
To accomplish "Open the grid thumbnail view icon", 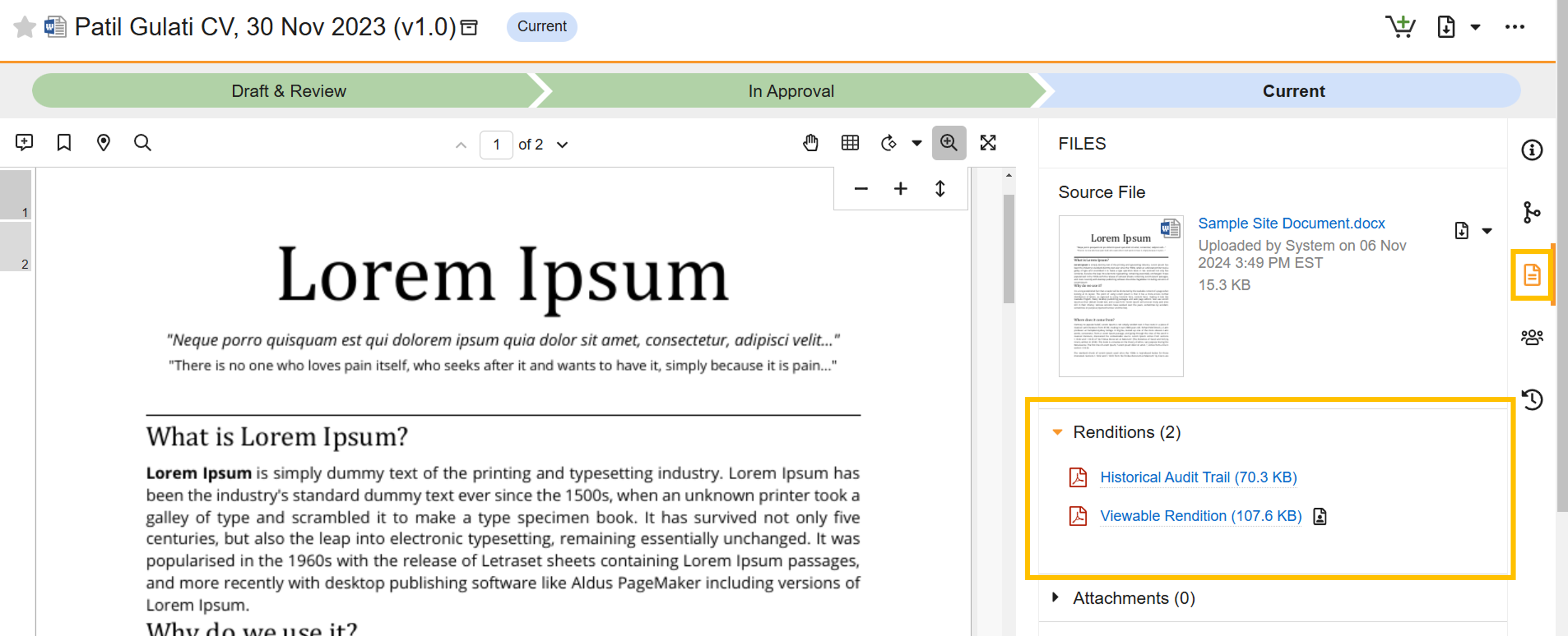I will click(x=850, y=143).
